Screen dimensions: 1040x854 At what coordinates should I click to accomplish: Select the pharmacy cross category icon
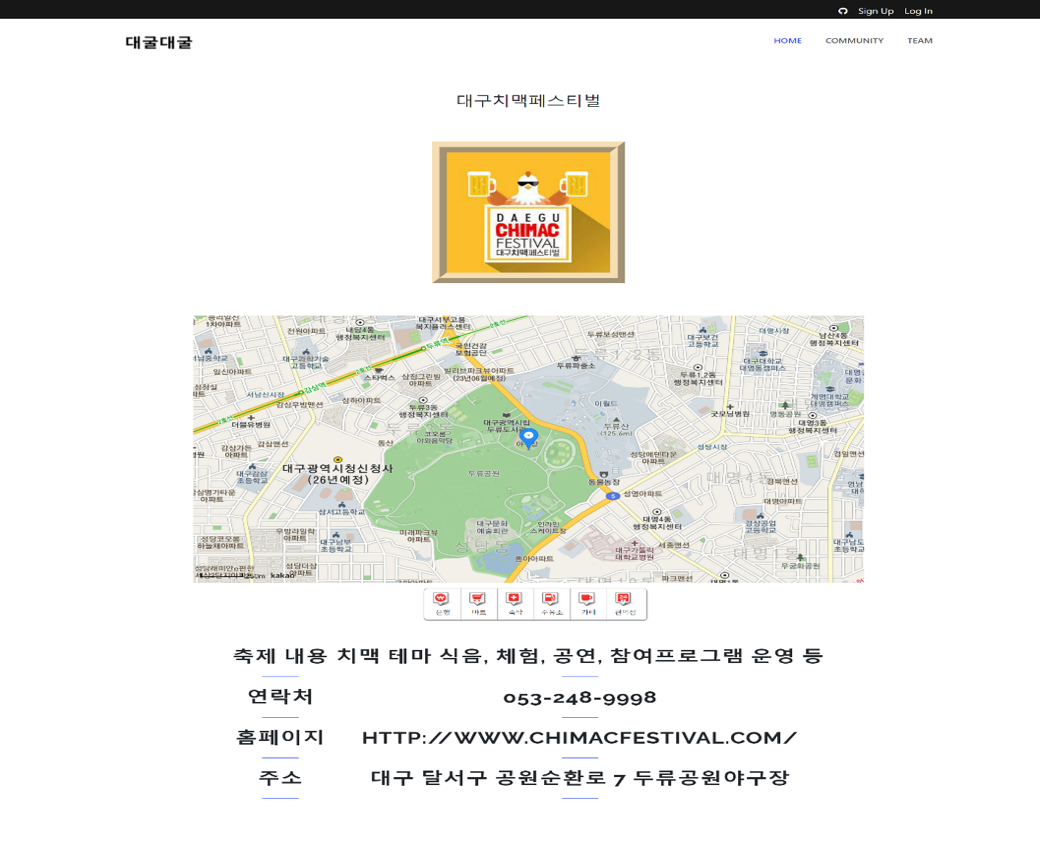click(515, 604)
